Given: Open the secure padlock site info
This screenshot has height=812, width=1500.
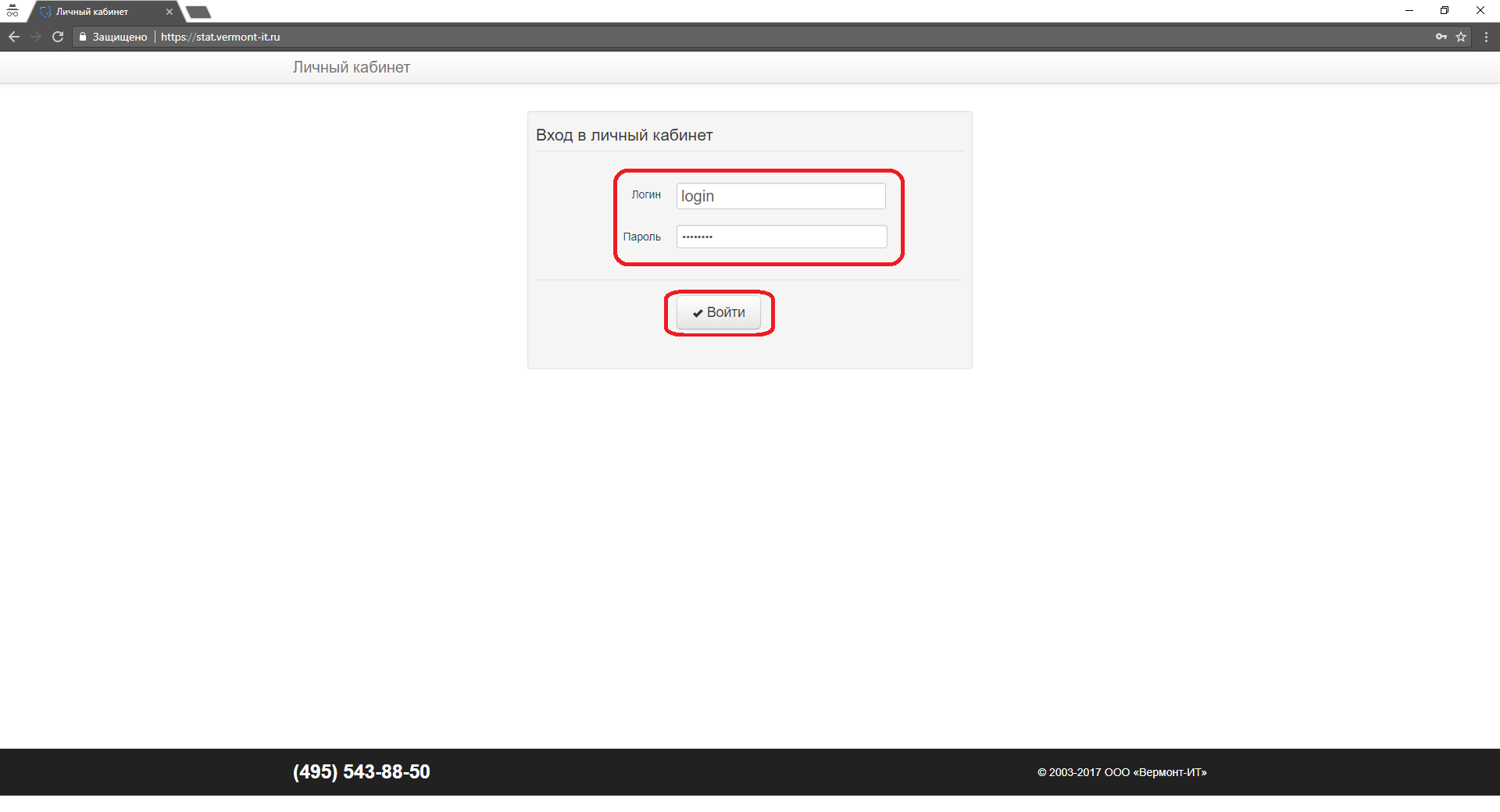Looking at the screenshot, I should pyautogui.click(x=82, y=37).
